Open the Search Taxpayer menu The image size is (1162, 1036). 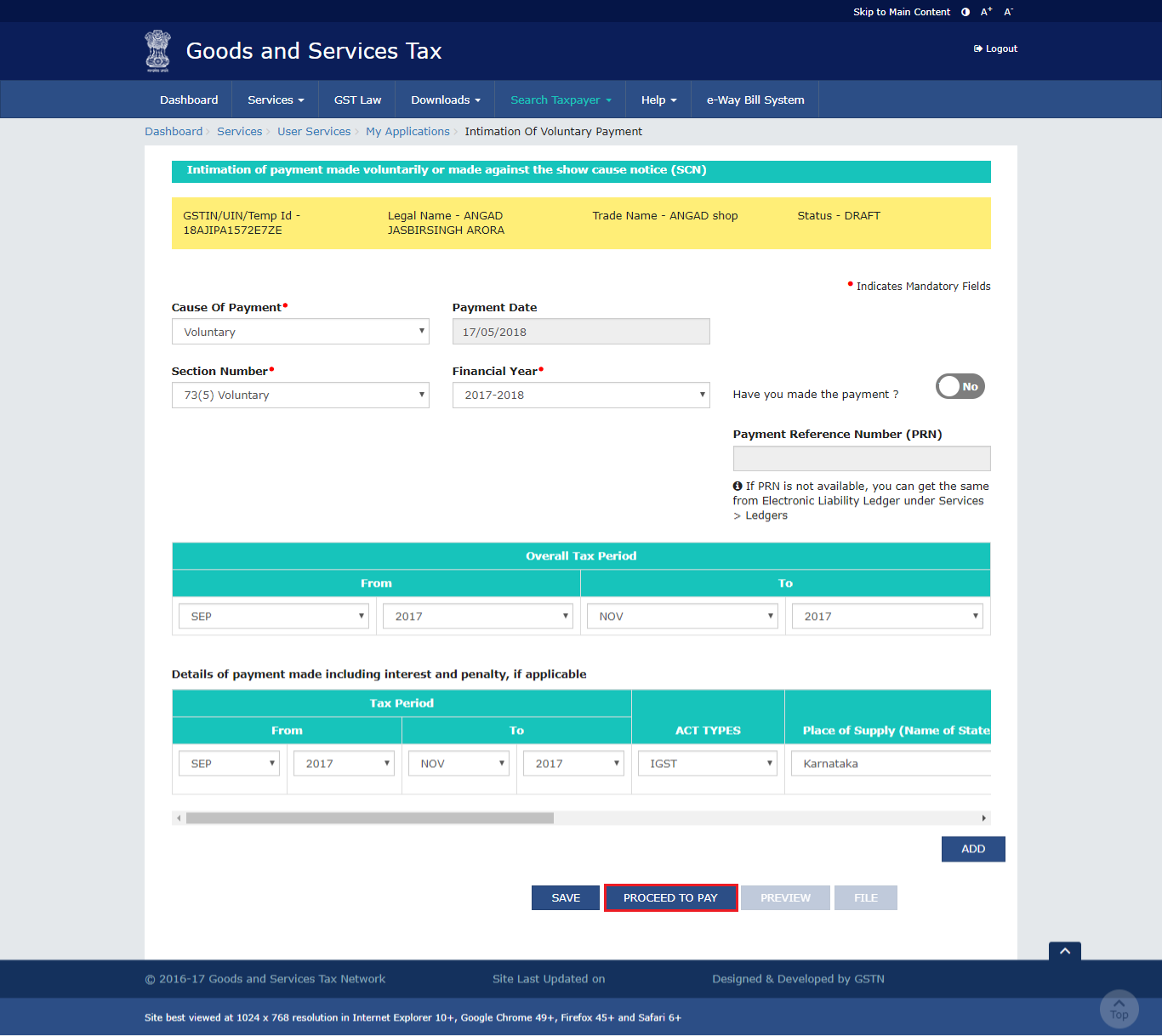559,100
